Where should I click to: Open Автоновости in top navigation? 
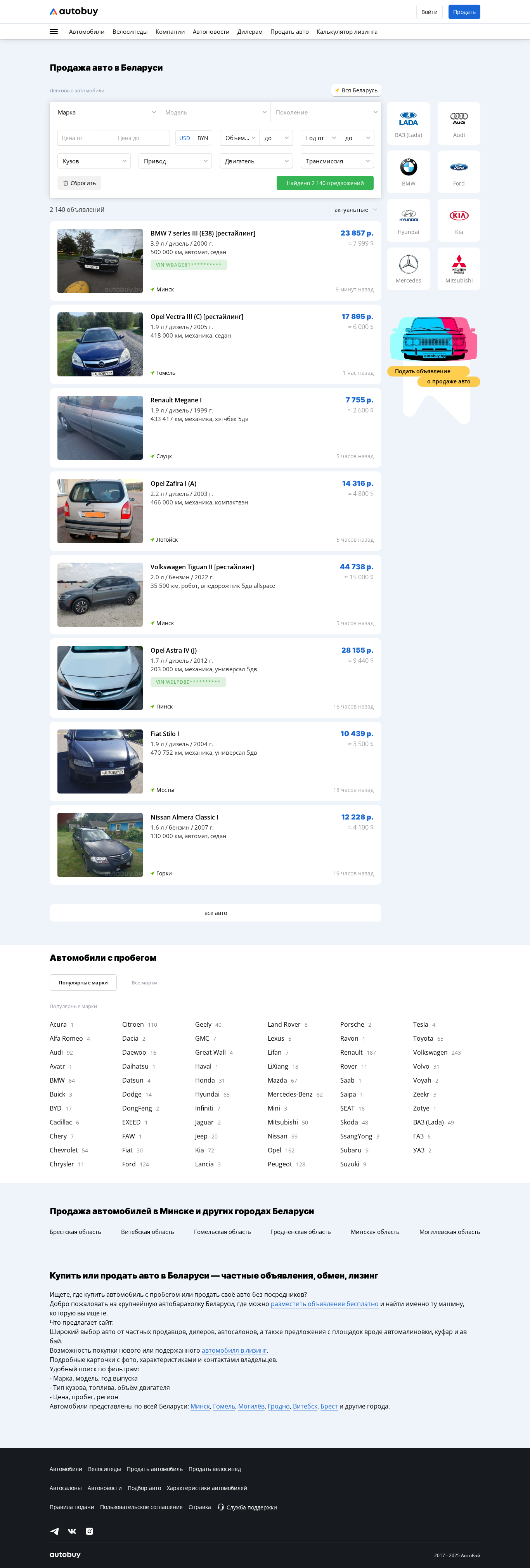point(211,32)
